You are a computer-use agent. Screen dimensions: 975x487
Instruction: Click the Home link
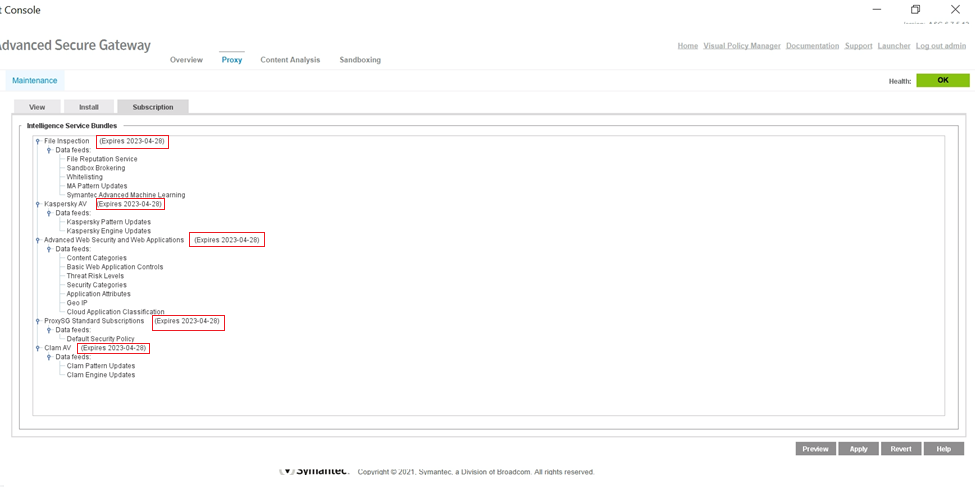[x=688, y=46]
